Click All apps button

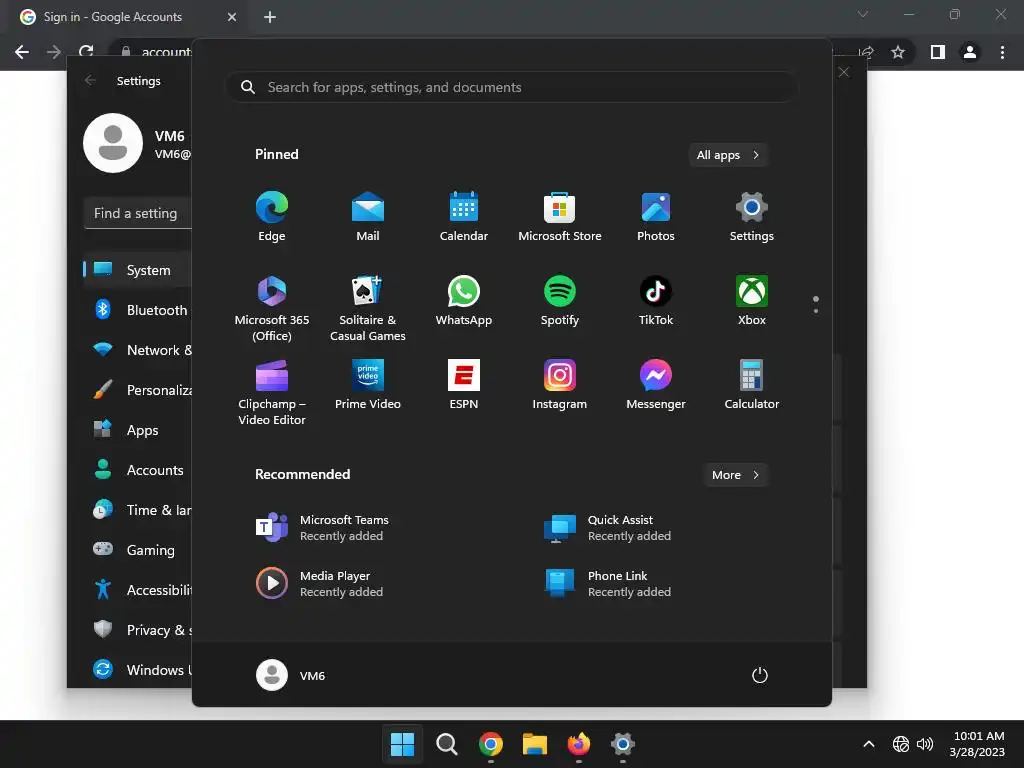tap(728, 155)
